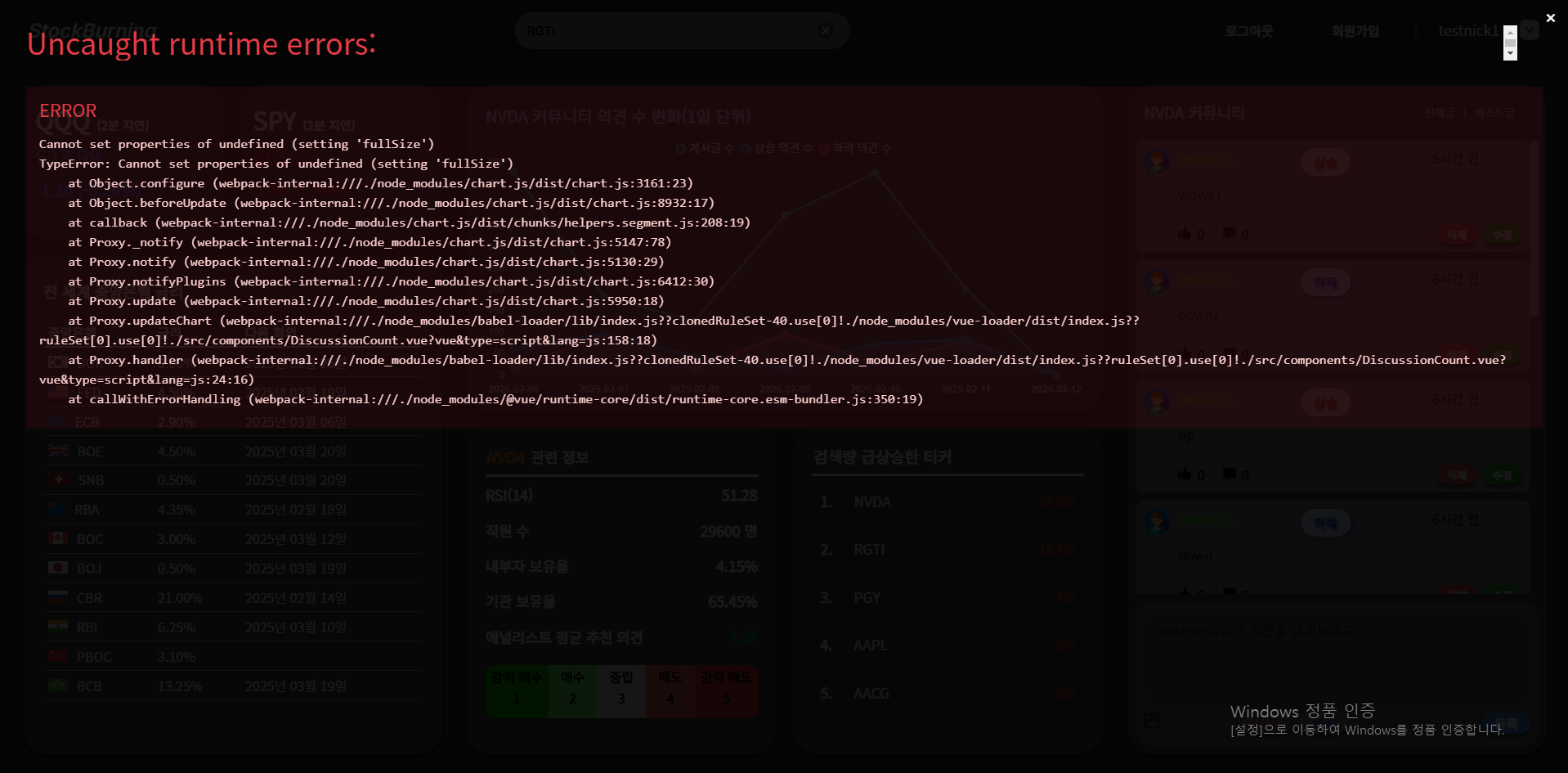This screenshot has height=773, width=1568.
Task: Click the CBR Russian flag icon
Action: (58, 597)
